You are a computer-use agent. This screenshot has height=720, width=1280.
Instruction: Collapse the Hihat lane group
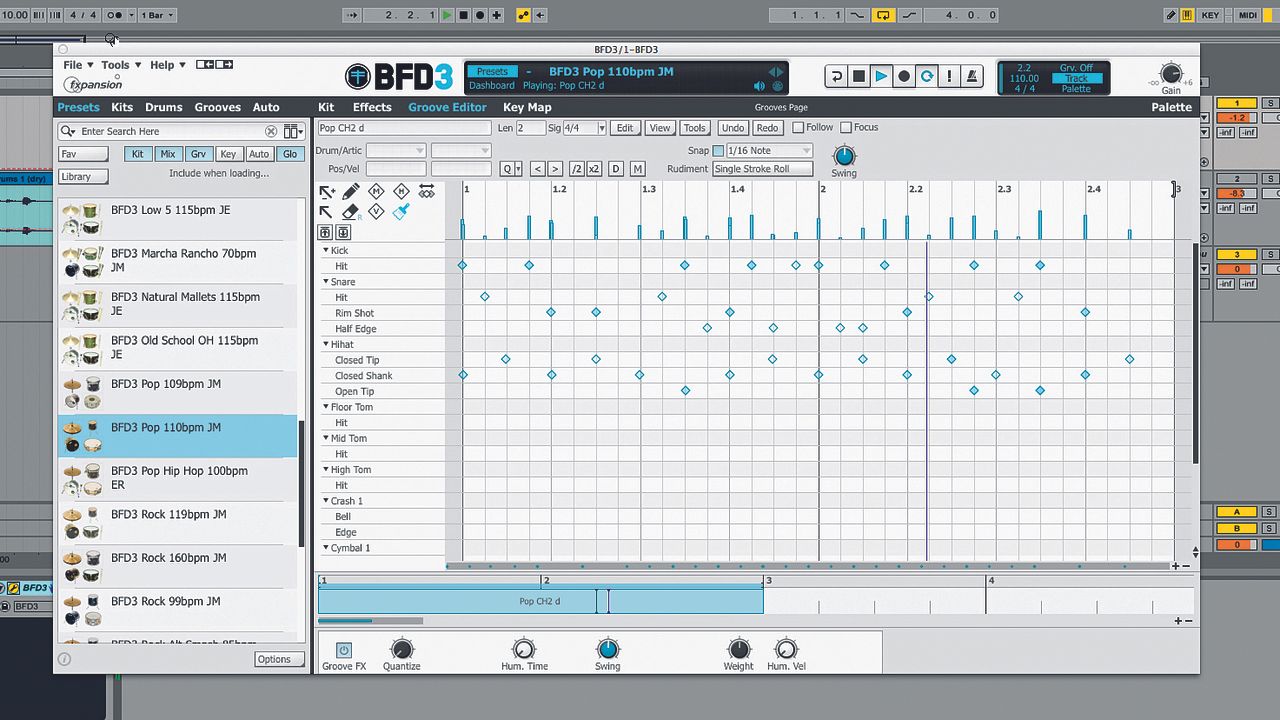point(325,345)
